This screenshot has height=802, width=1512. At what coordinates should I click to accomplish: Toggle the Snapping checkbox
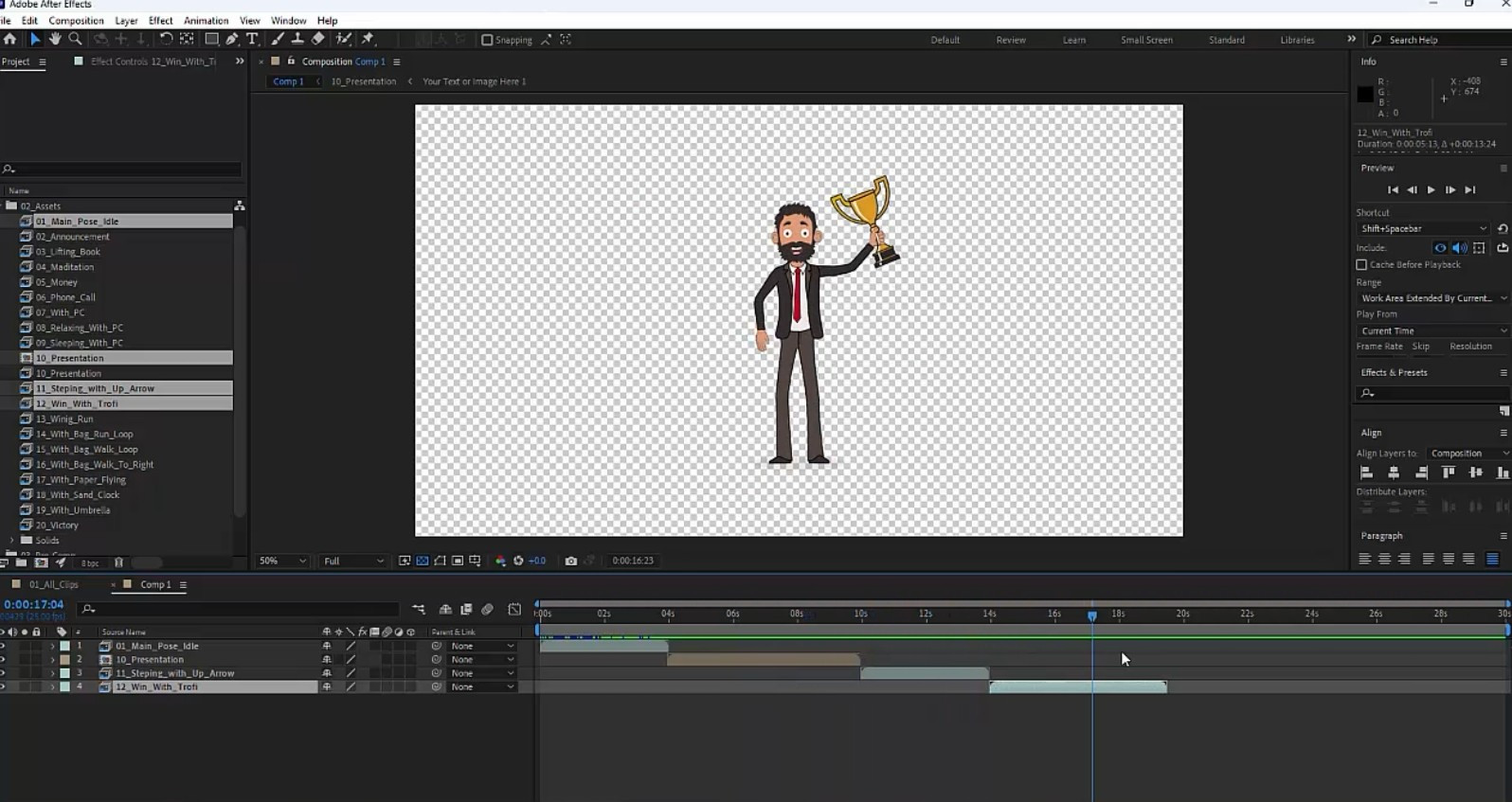tap(487, 40)
